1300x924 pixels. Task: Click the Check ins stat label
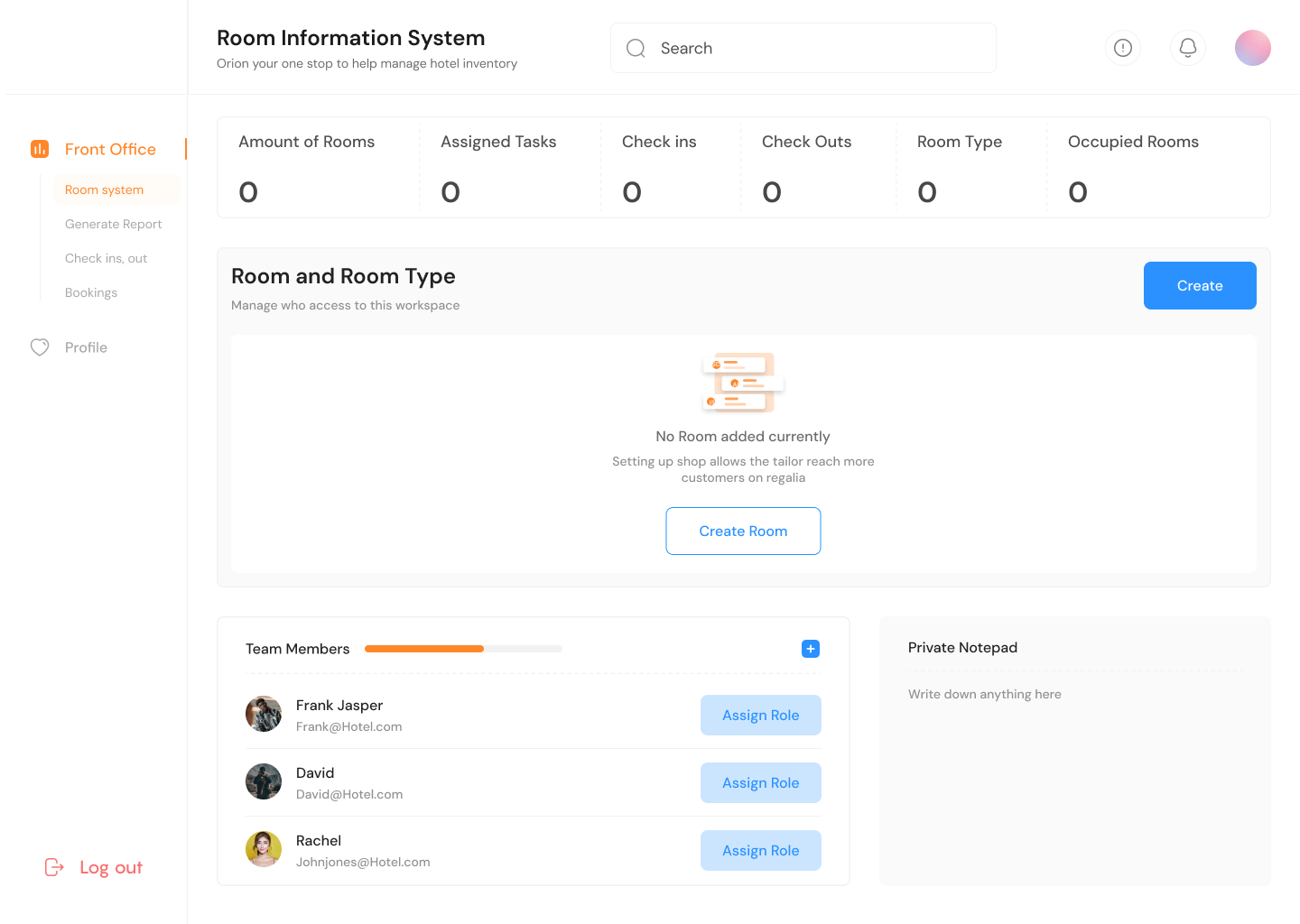click(659, 142)
